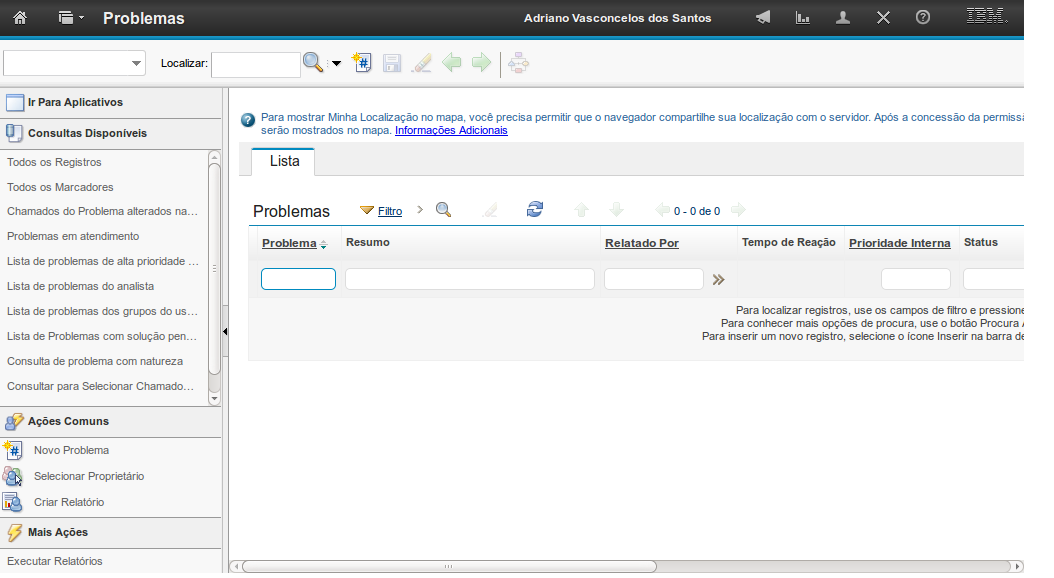
Task: Open the Informações Adicionais link
Action: tap(451, 130)
